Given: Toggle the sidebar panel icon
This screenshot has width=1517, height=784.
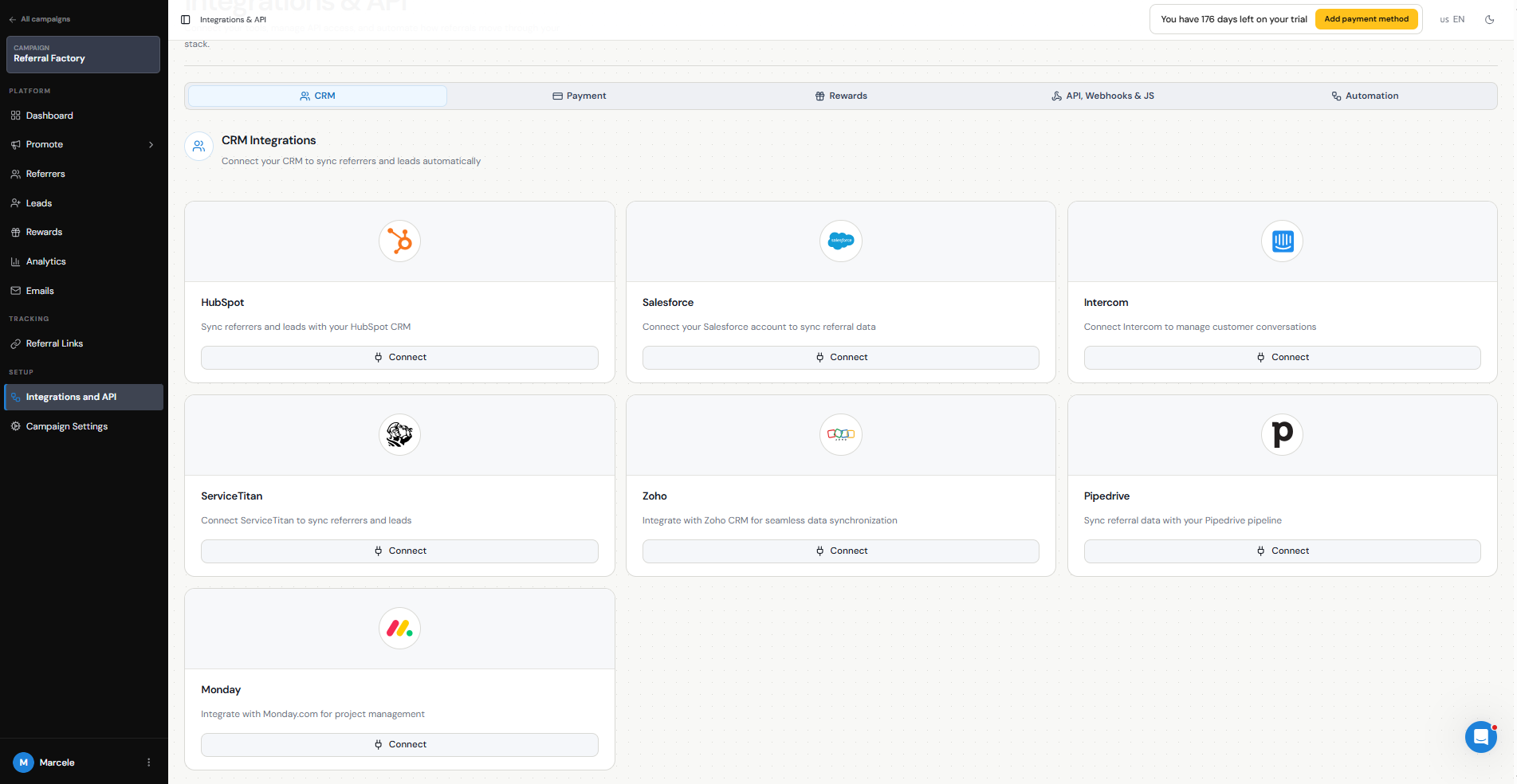Looking at the screenshot, I should (186, 19).
